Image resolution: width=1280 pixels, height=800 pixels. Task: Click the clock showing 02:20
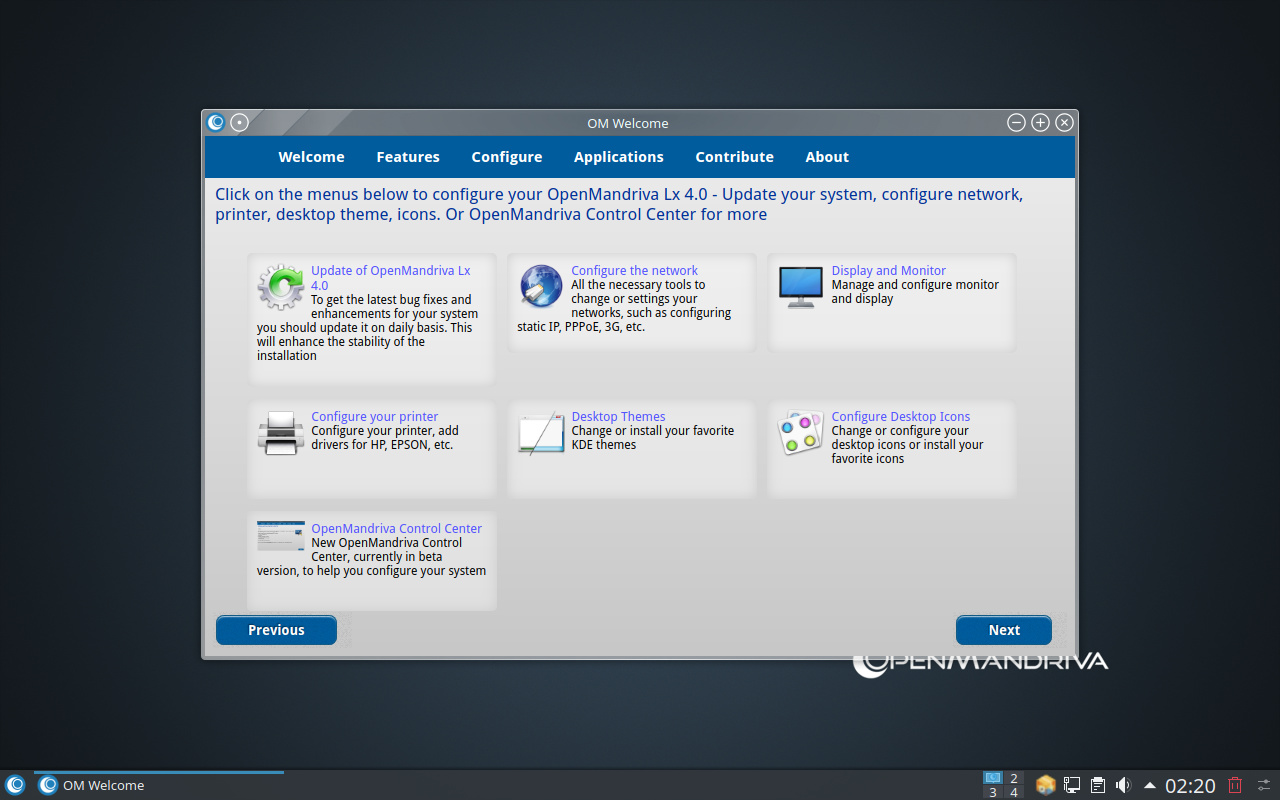tap(1190, 786)
